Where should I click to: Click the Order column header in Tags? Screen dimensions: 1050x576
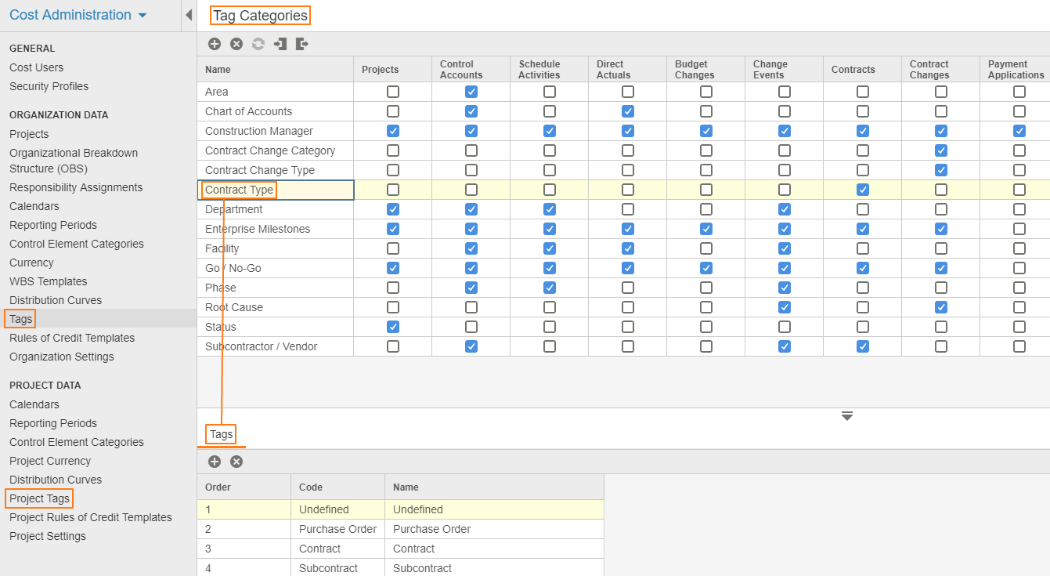pyautogui.click(x=244, y=487)
